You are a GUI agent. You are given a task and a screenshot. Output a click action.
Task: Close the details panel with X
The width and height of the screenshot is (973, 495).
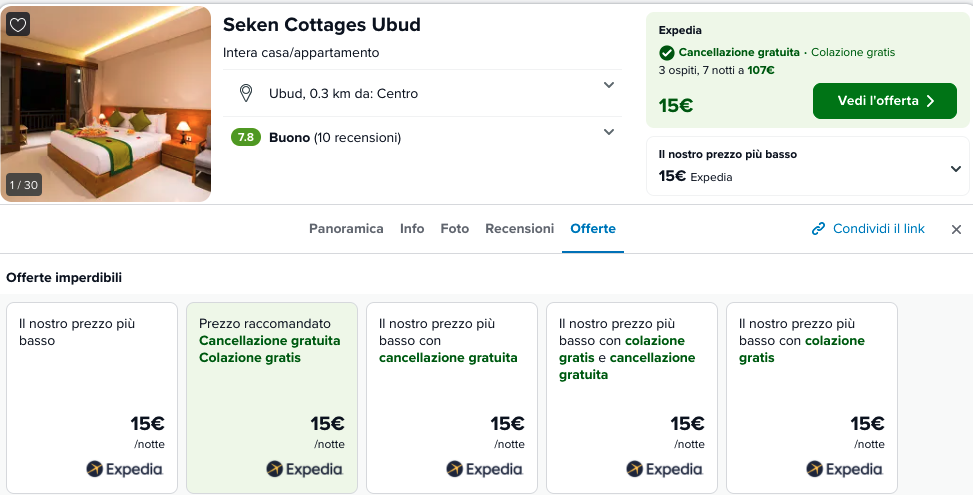956,230
